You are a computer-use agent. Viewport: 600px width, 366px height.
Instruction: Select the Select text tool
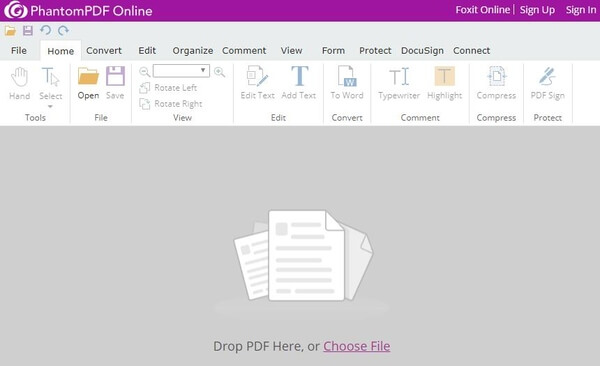point(51,84)
